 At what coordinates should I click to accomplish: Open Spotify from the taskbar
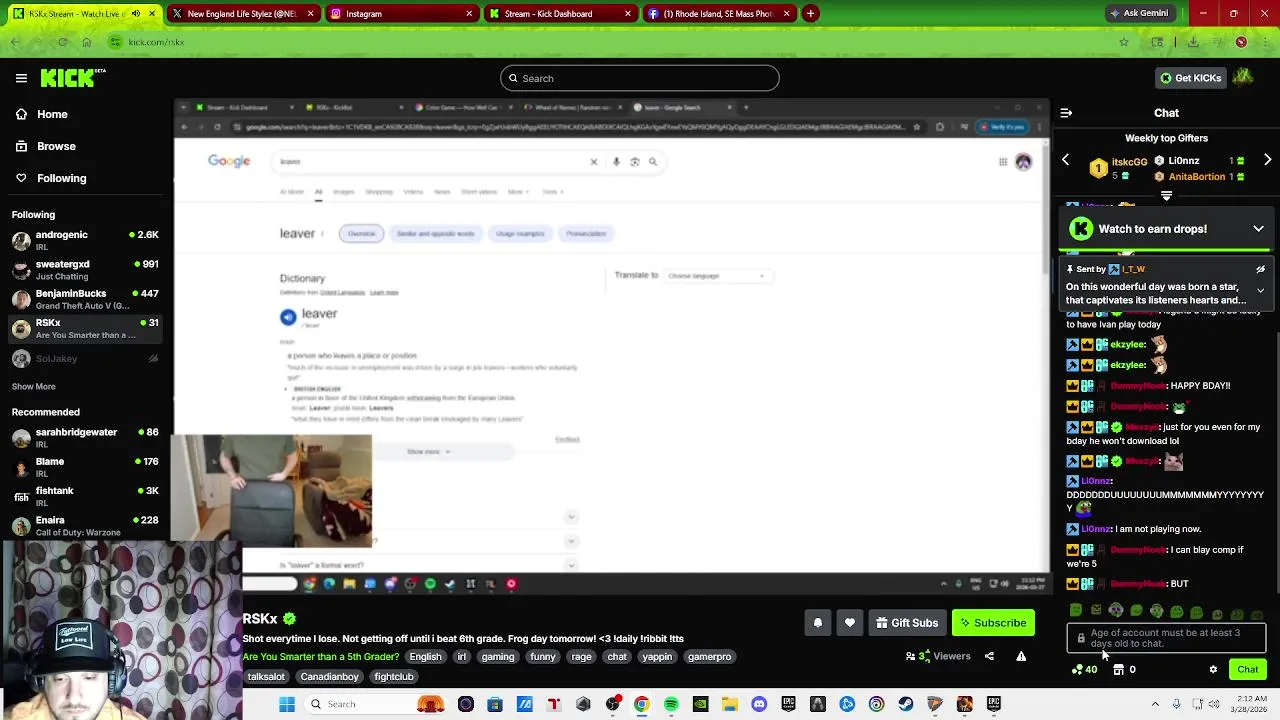(671, 704)
